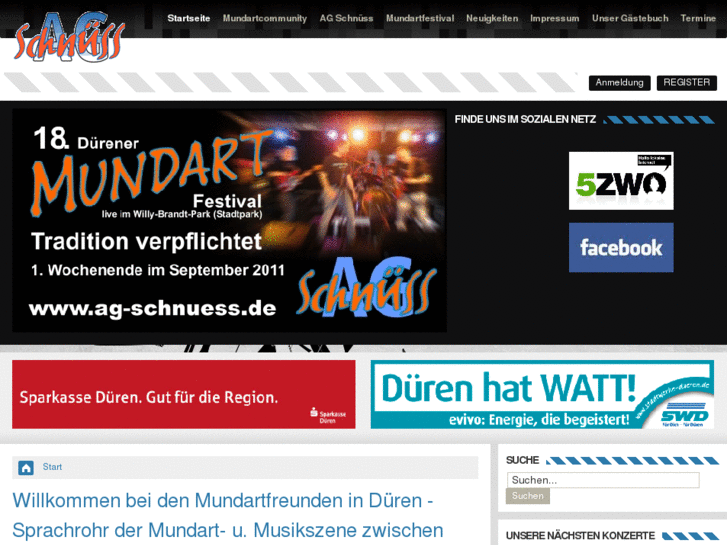Go to the Mundartcommunity menu item
Screen dimensions: 727x545
click(x=265, y=19)
